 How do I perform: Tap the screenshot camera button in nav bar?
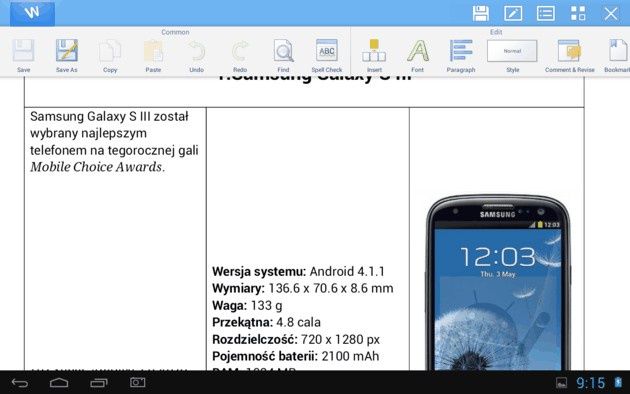point(137,382)
